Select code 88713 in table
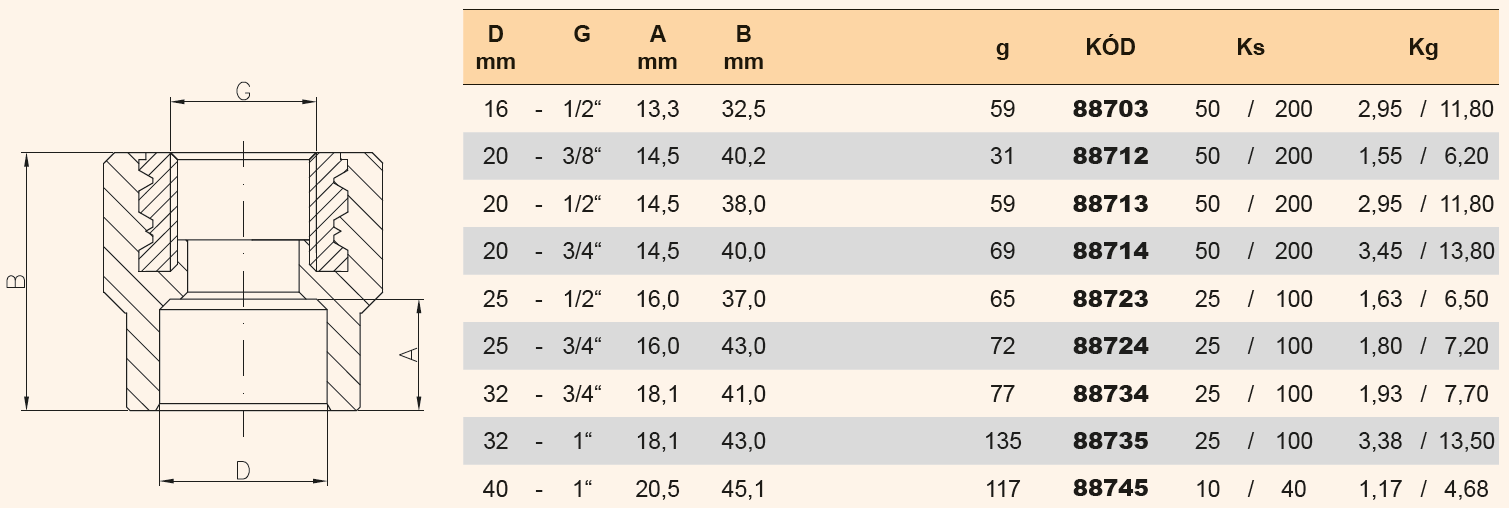1509x508 pixels. coord(1110,204)
